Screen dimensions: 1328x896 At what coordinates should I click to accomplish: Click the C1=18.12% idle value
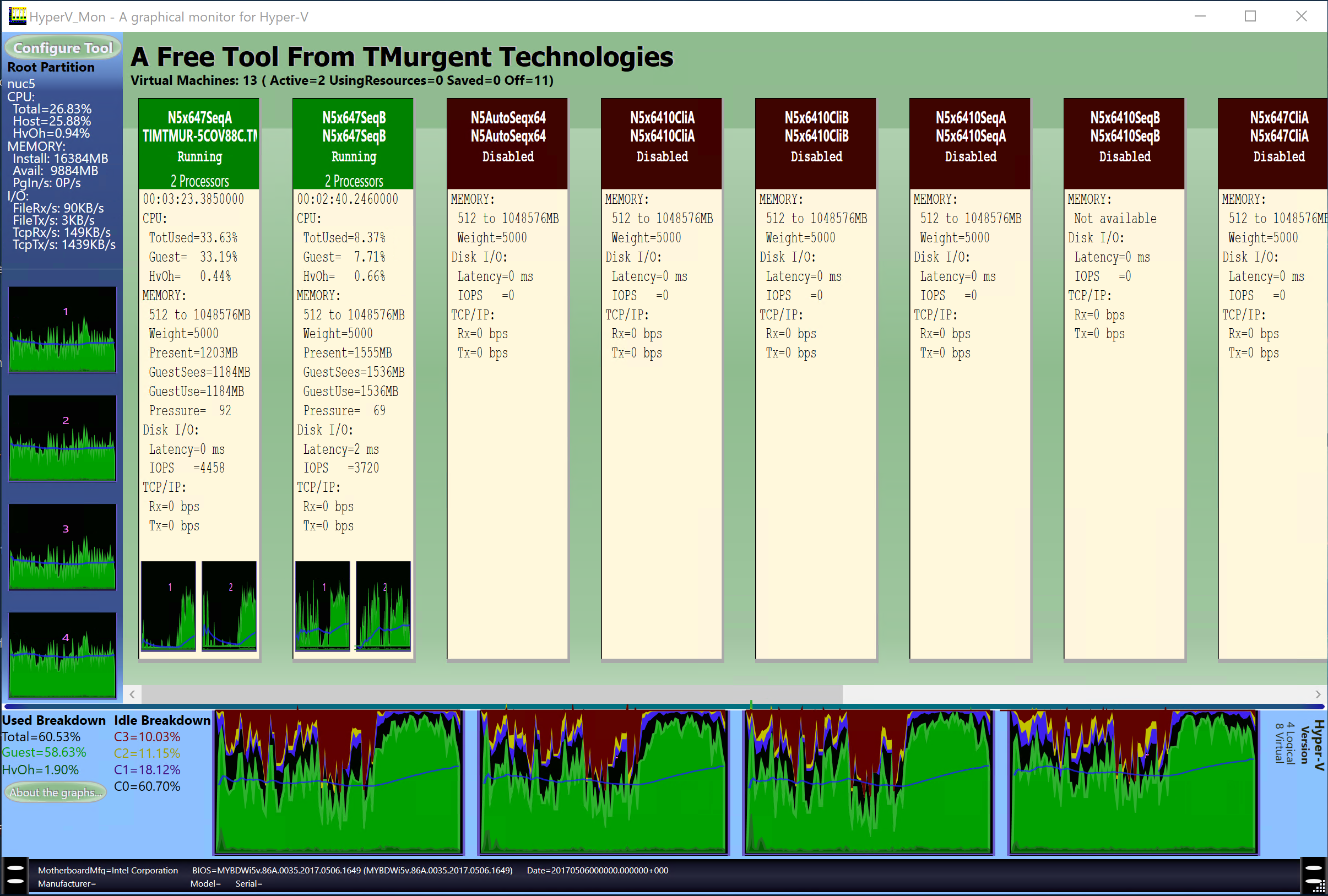147,770
